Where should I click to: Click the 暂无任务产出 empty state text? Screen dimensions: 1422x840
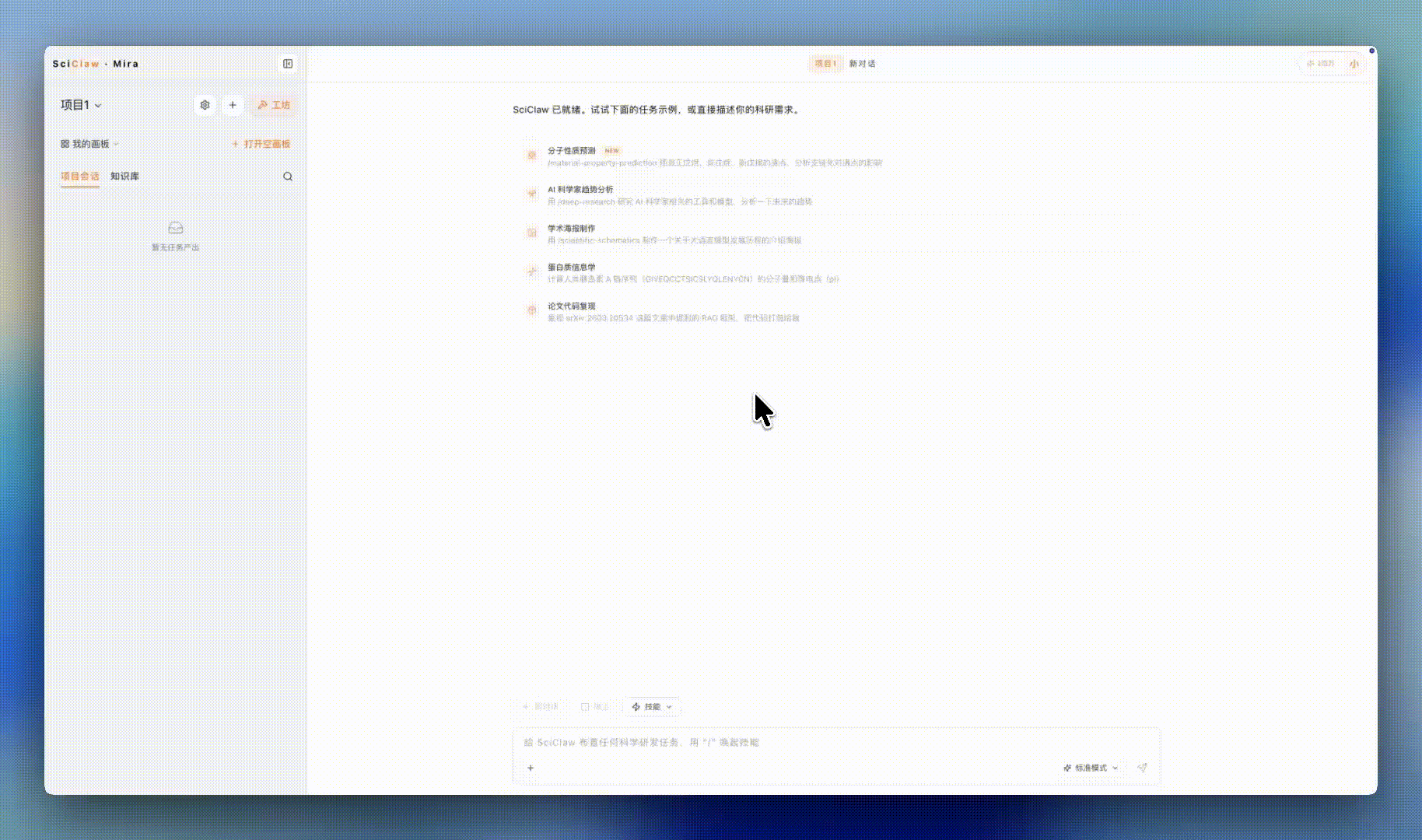tap(176, 248)
